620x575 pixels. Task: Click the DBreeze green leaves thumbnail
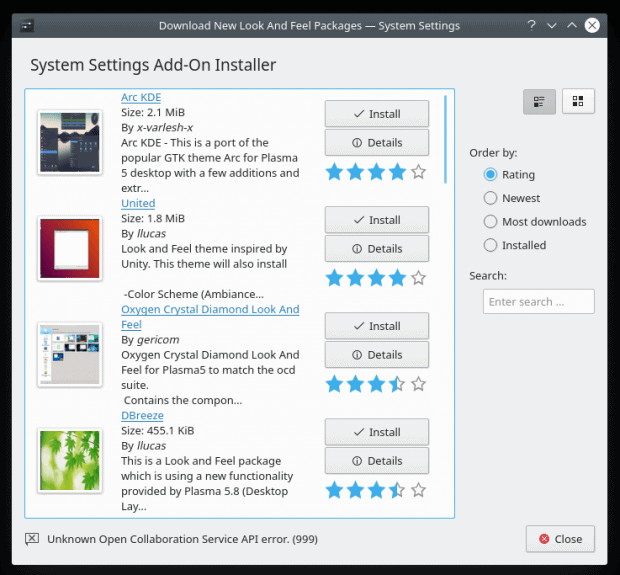tap(70, 460)
